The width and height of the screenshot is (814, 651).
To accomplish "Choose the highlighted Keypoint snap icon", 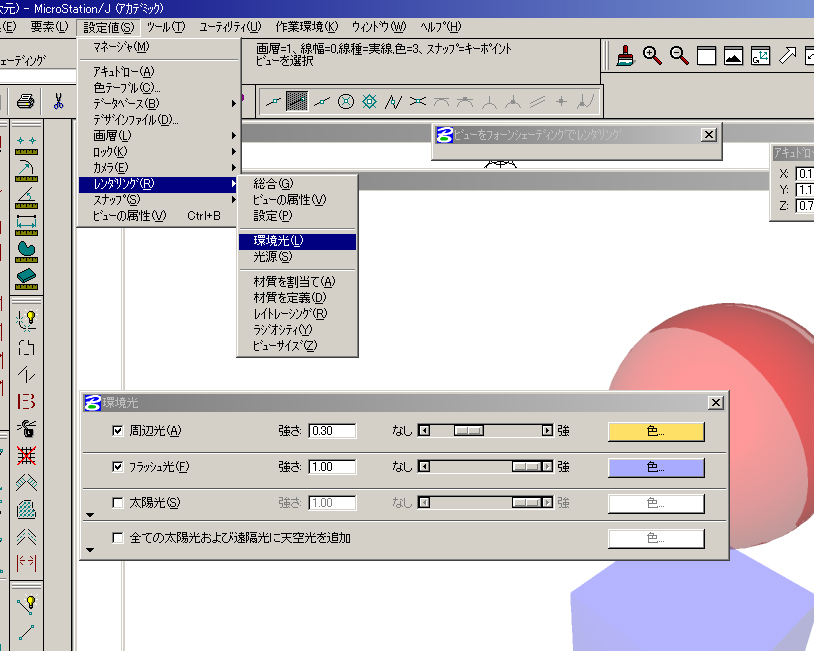I will click(x=297, y=102).
